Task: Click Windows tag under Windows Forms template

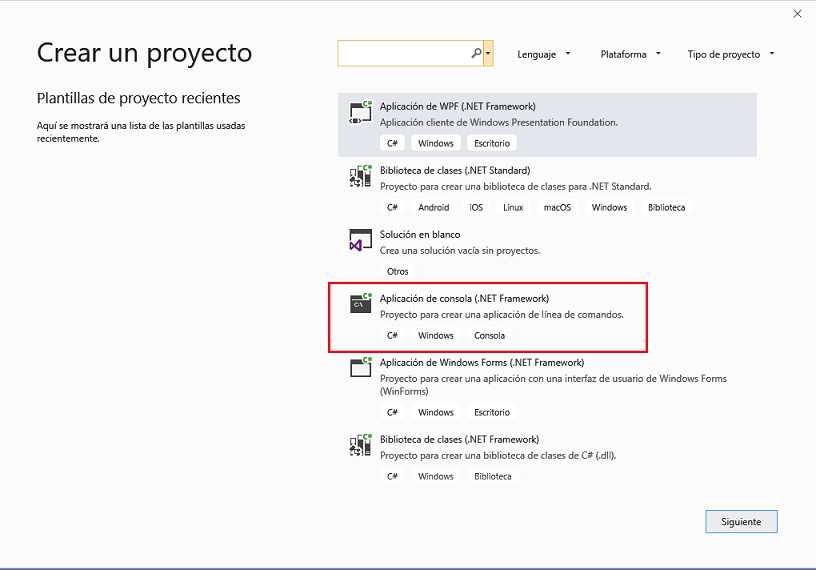Action: 436,412
